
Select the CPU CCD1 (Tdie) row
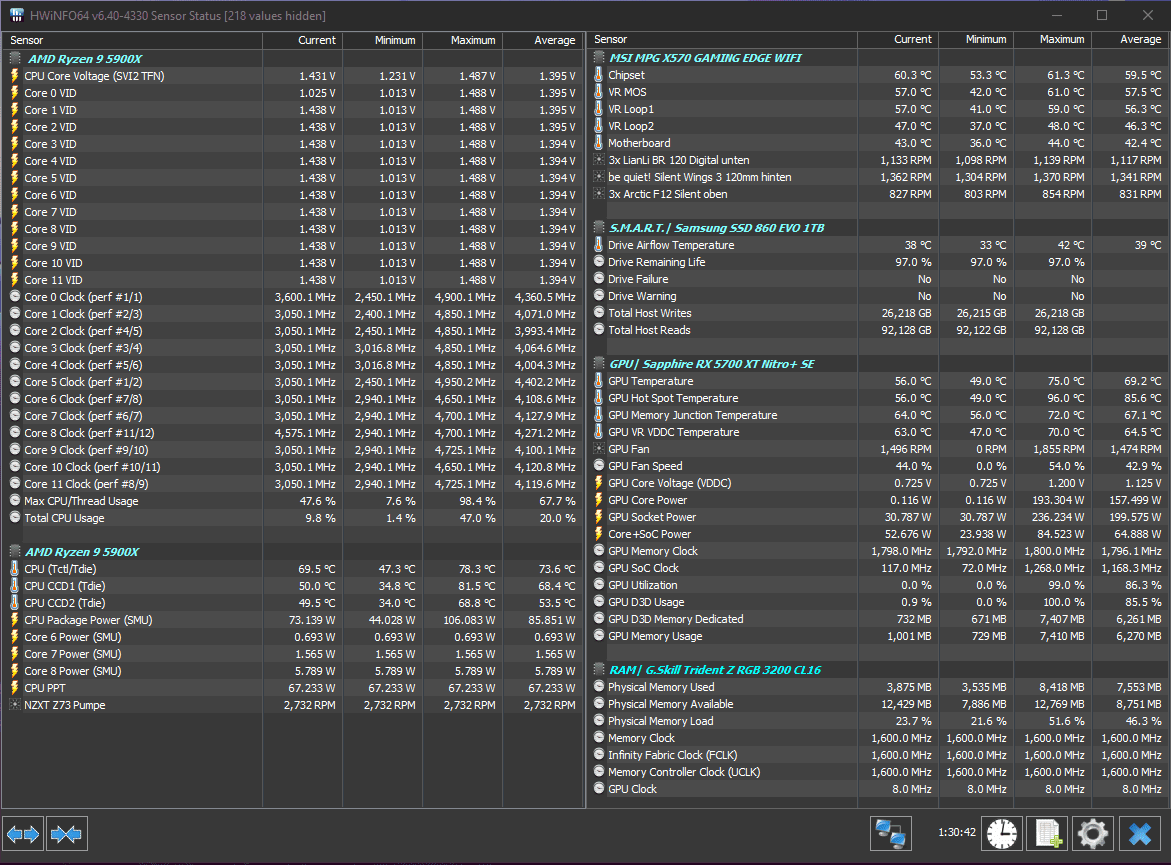pos(293,586)
